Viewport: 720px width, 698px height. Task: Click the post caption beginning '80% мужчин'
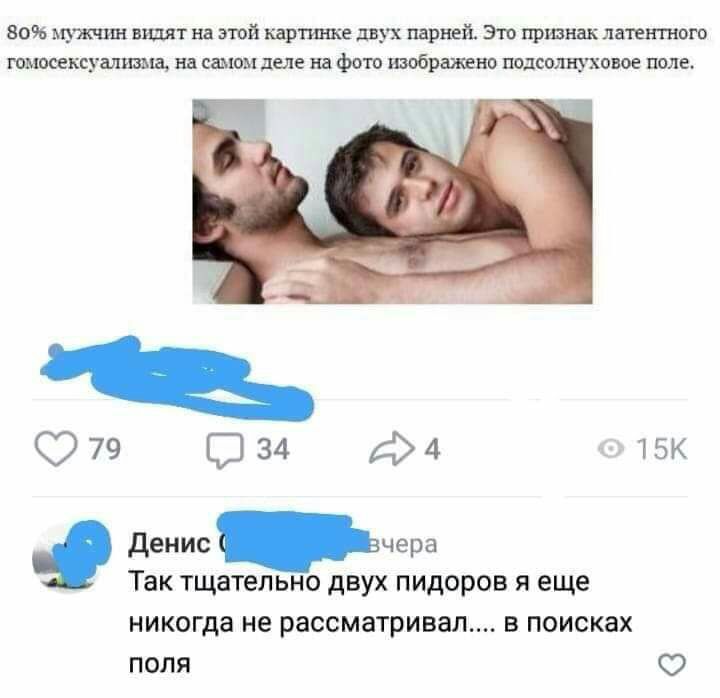click(357, 48)
